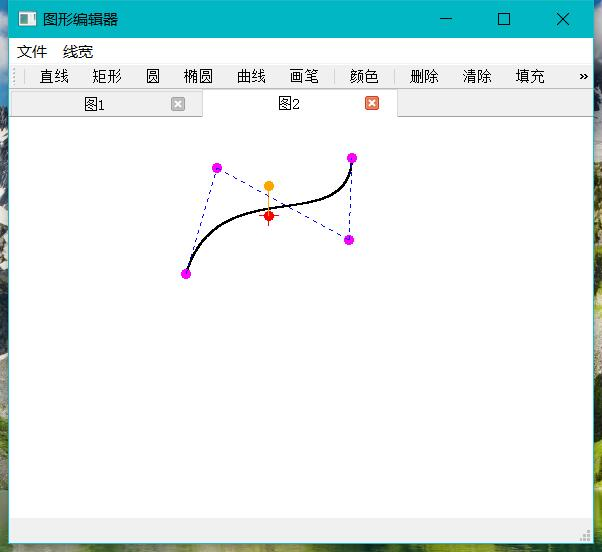Expand the toolbar overflow chevron
This screenshot has height=552, width=602.
pos(584,76)
